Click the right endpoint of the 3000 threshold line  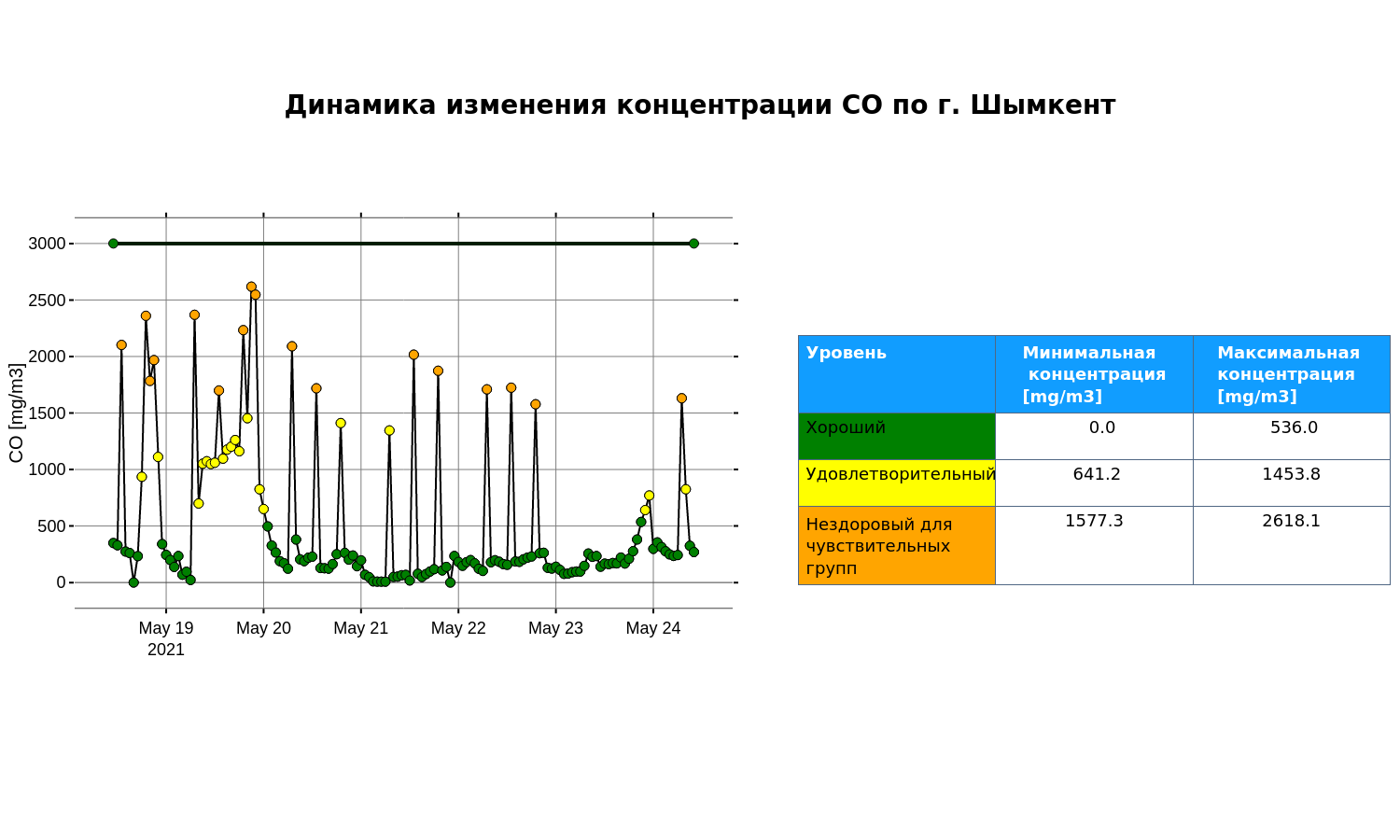[x=693, y=244]
